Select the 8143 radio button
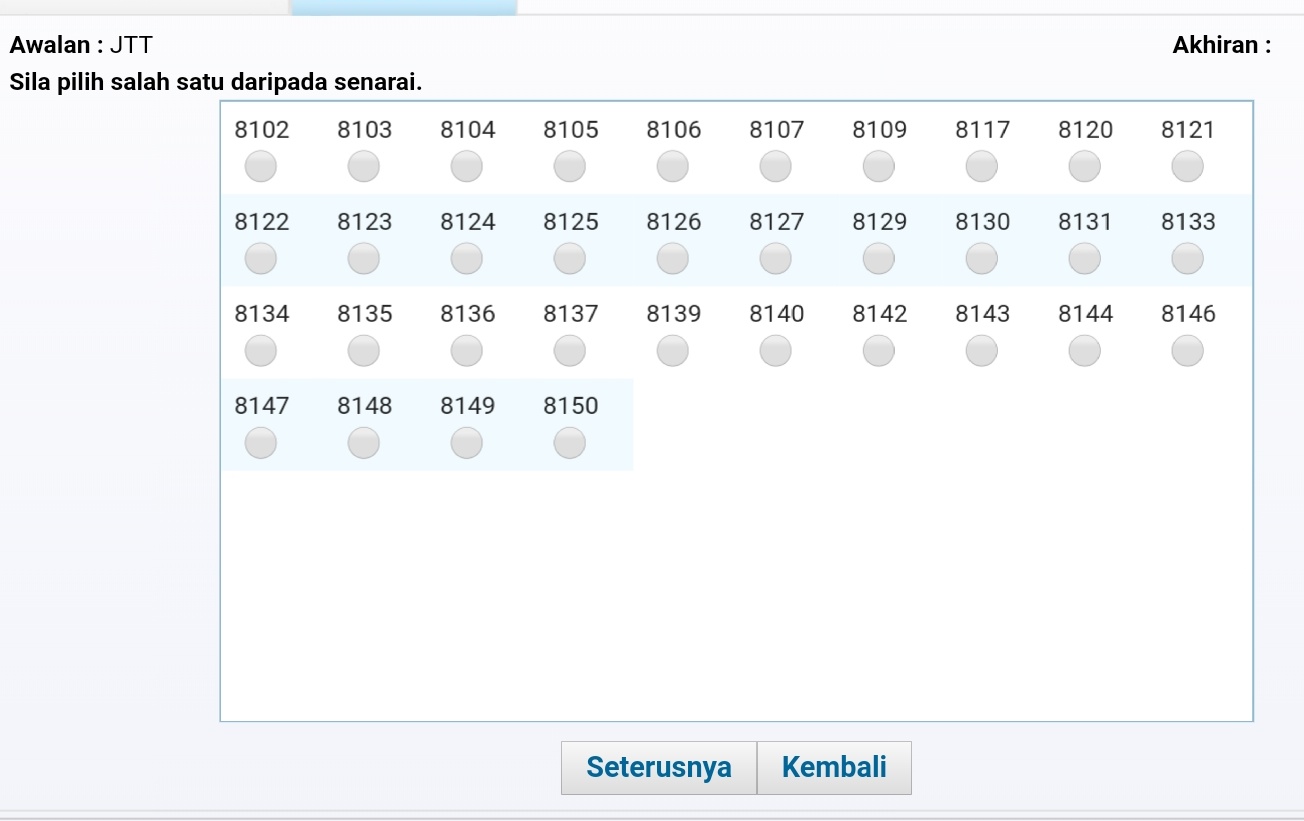This screenshot has width=1304, height=821. click(x=981, y=350)
